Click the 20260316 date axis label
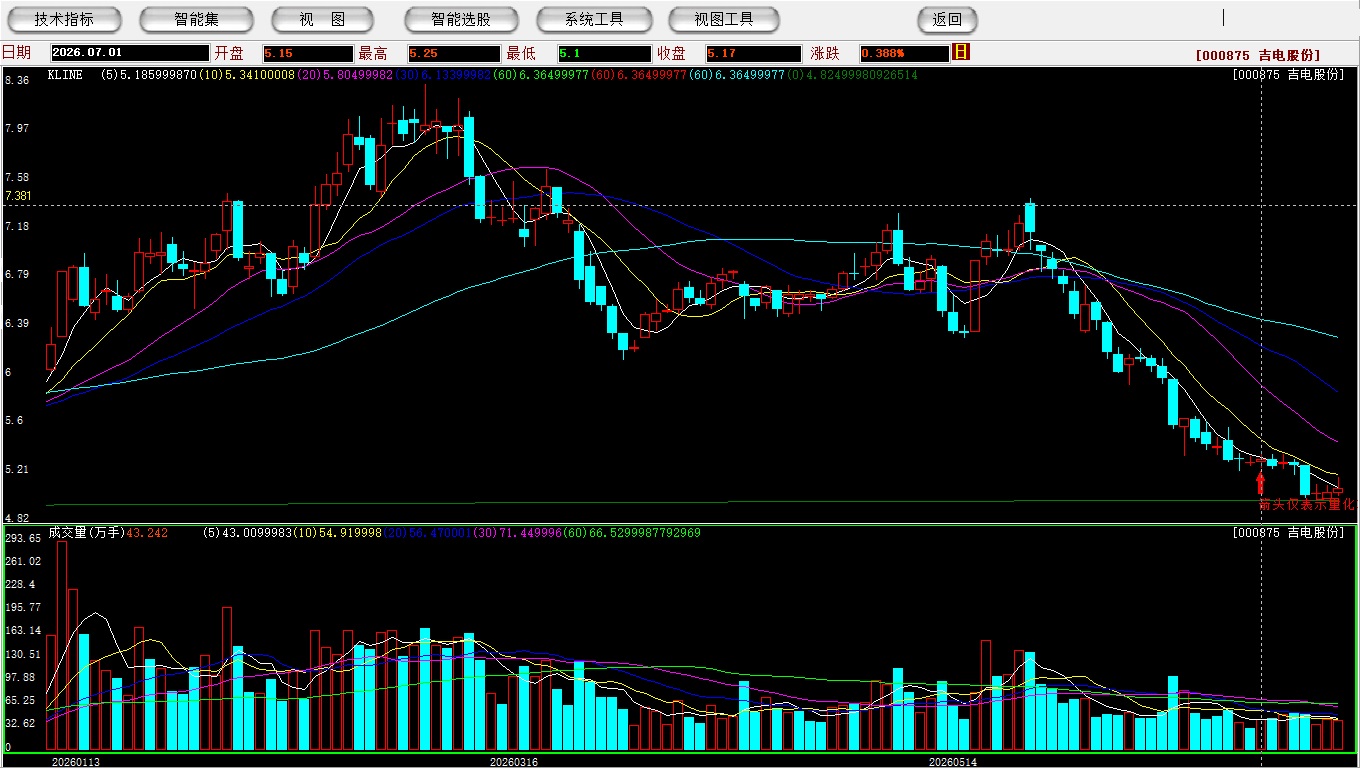The height and width of the screenshot is (768, 1360). coord(514,762)
